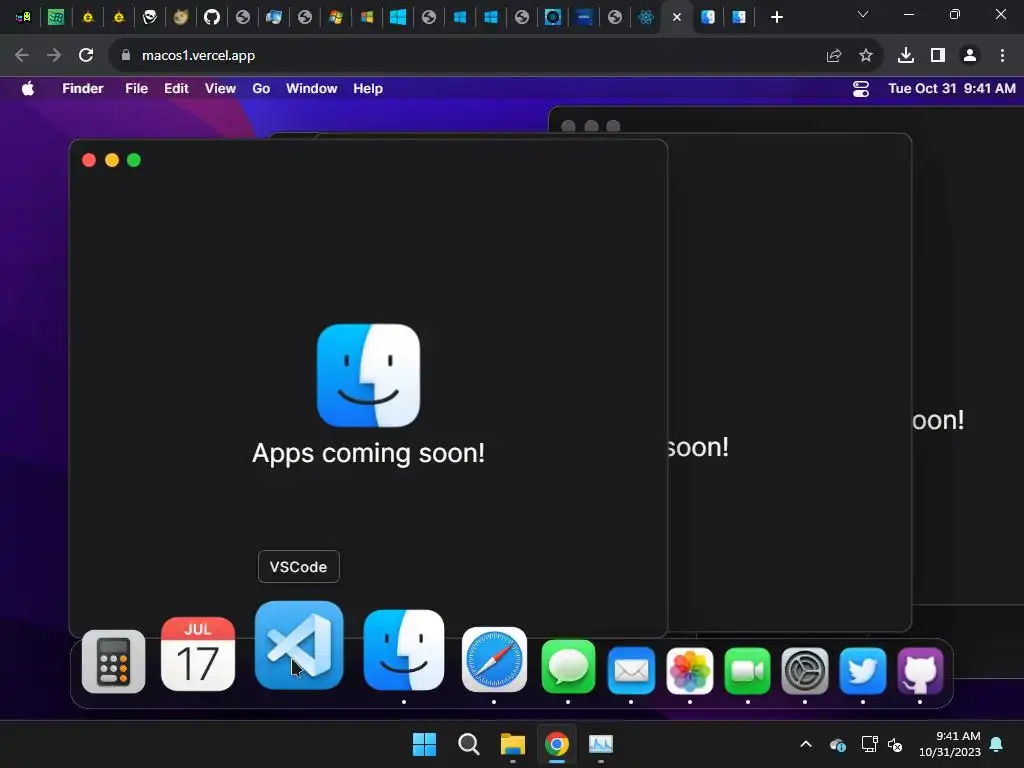This screenshot has height=768, width=1024.
Task: Bookmark this page with the star icon
Action: pyautogui.click(x=865, y=56)
